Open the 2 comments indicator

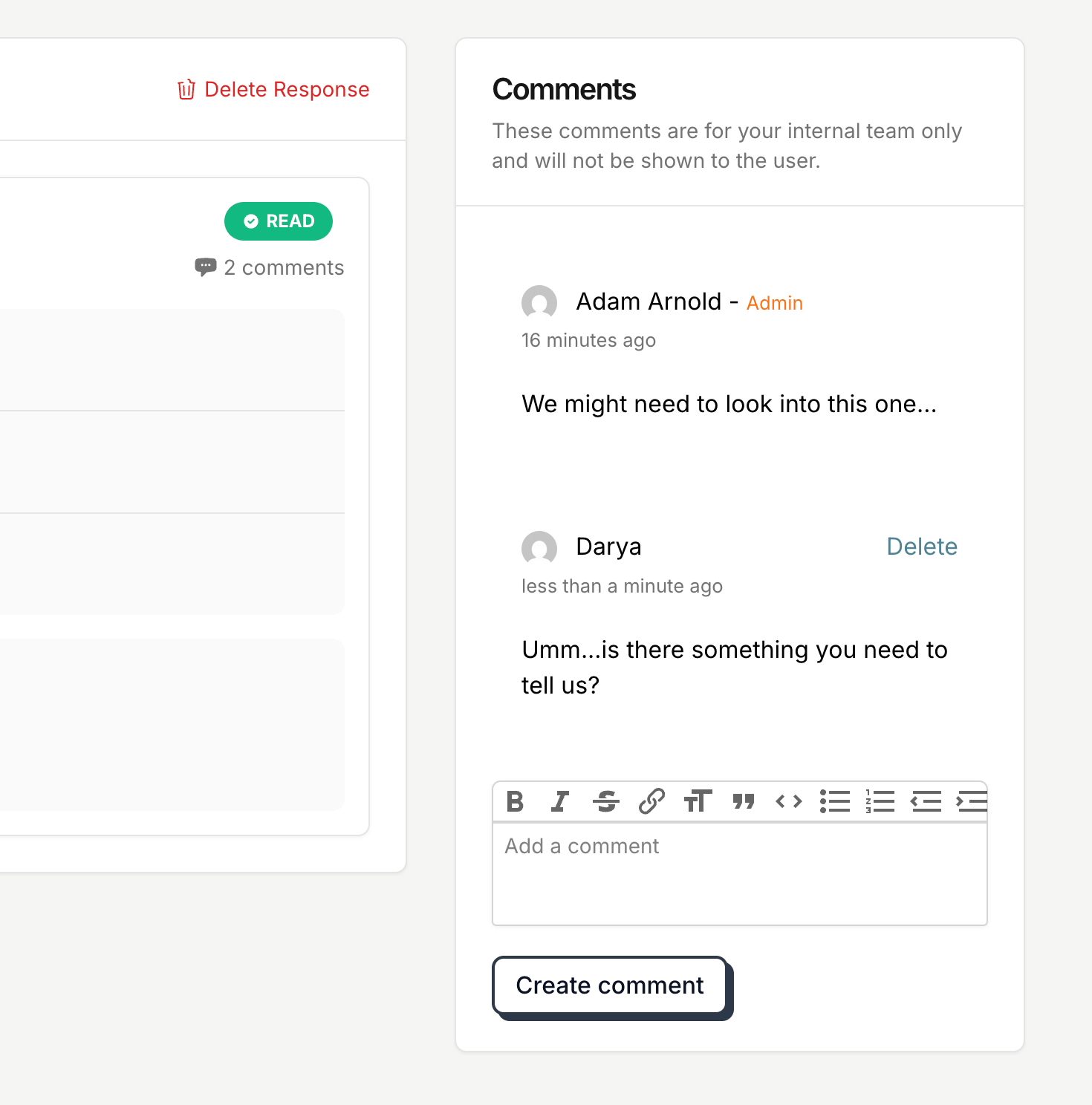point(269,267)
